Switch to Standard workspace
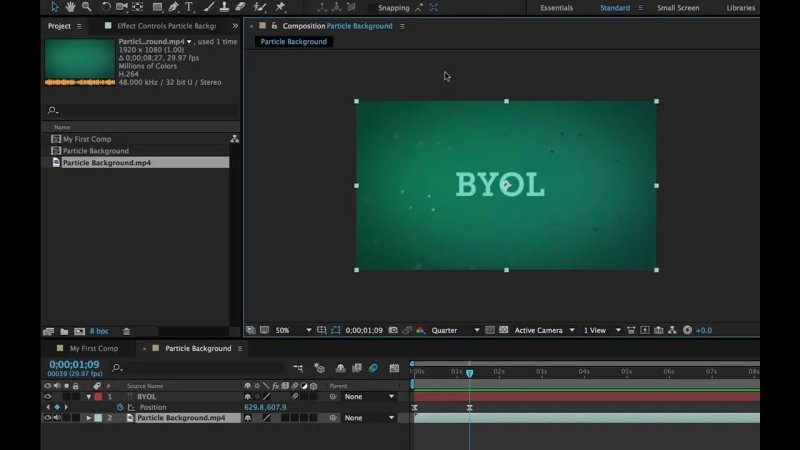Viewport: 800px width, 450px height. tap(615, 8)
